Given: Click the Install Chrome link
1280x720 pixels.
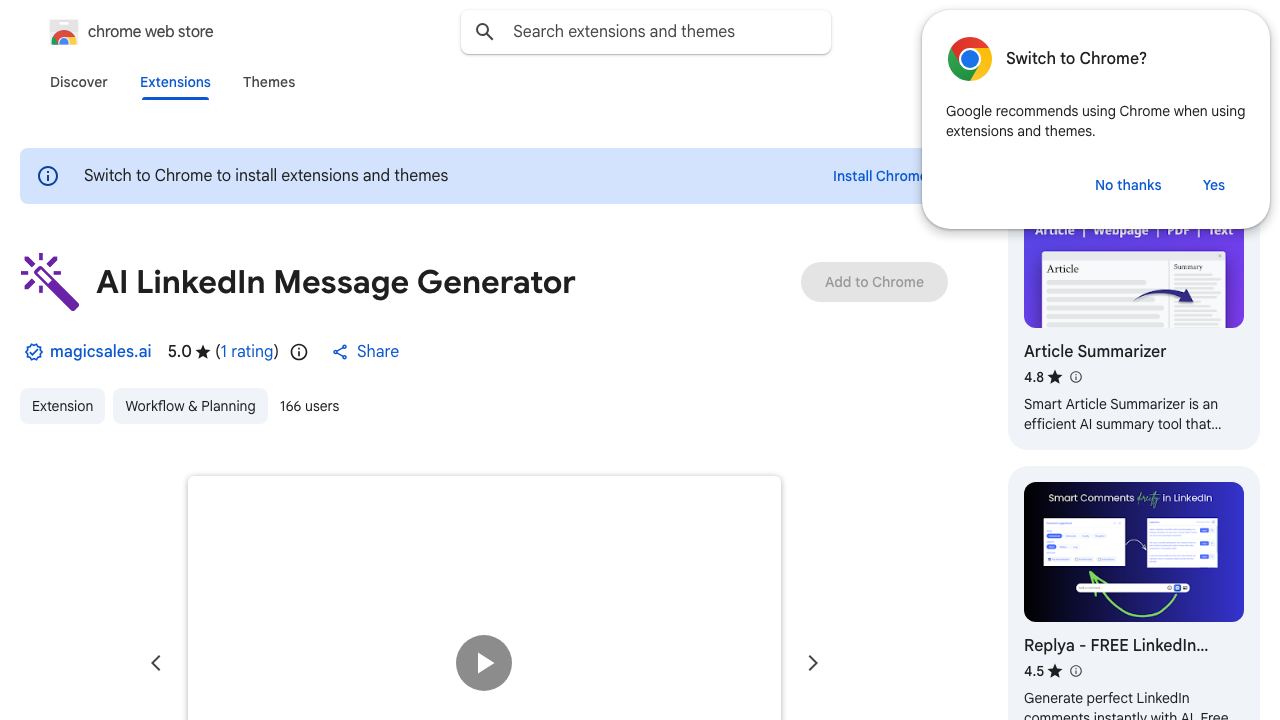Looking at the screenshot, I should pyautogui.click(x=878, y=176).
